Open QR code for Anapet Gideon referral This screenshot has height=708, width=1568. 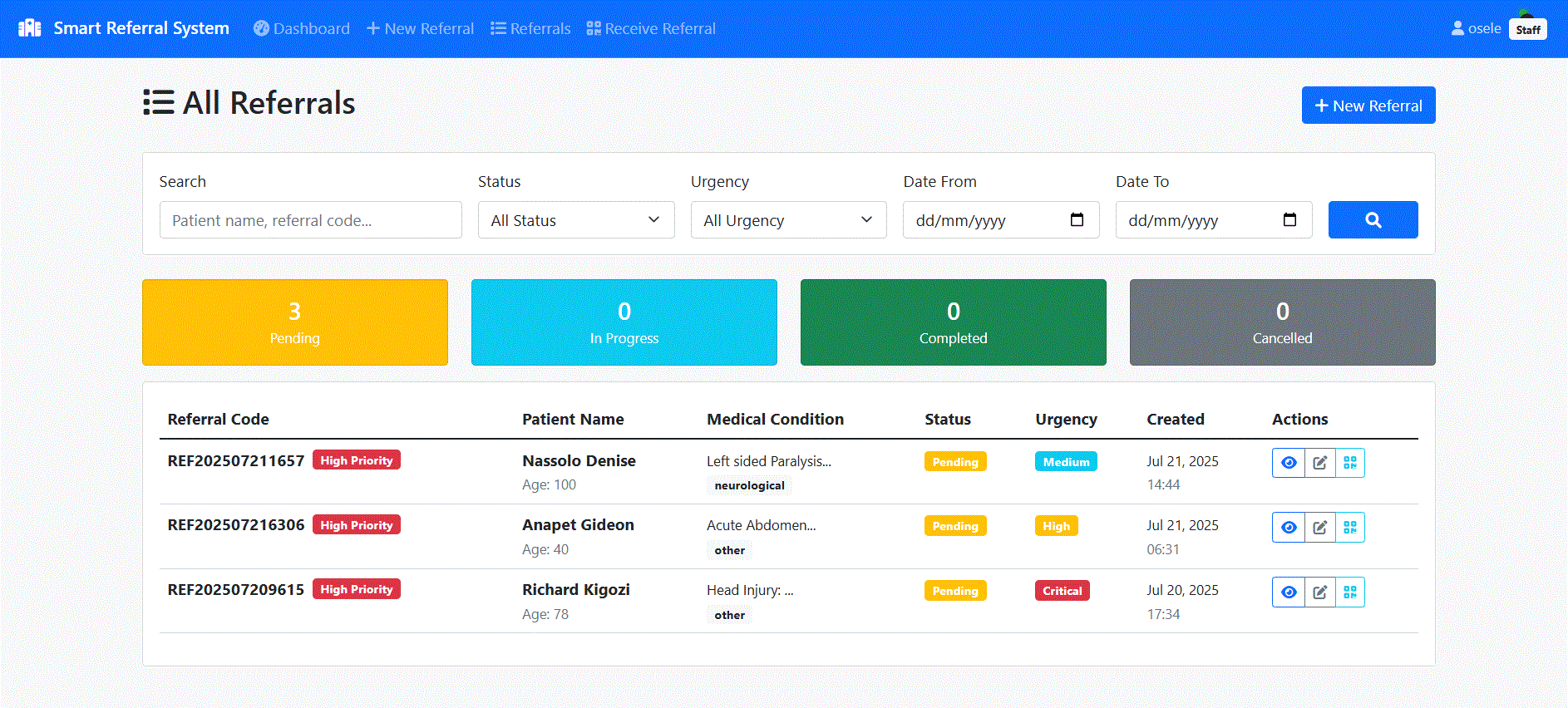coord(1350,528)
